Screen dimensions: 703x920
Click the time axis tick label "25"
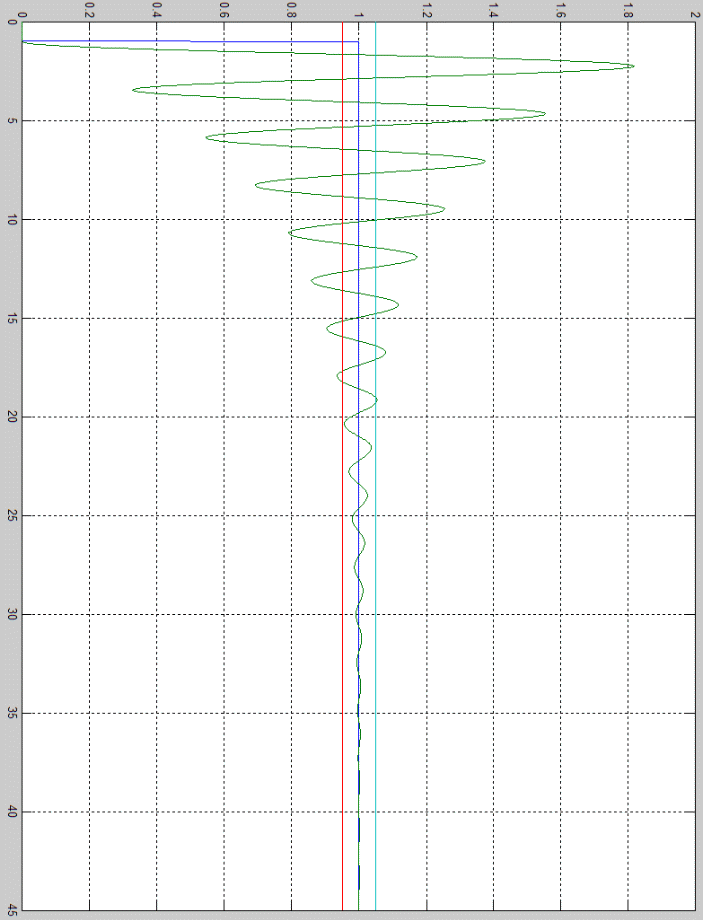click(x=12, y=516)
